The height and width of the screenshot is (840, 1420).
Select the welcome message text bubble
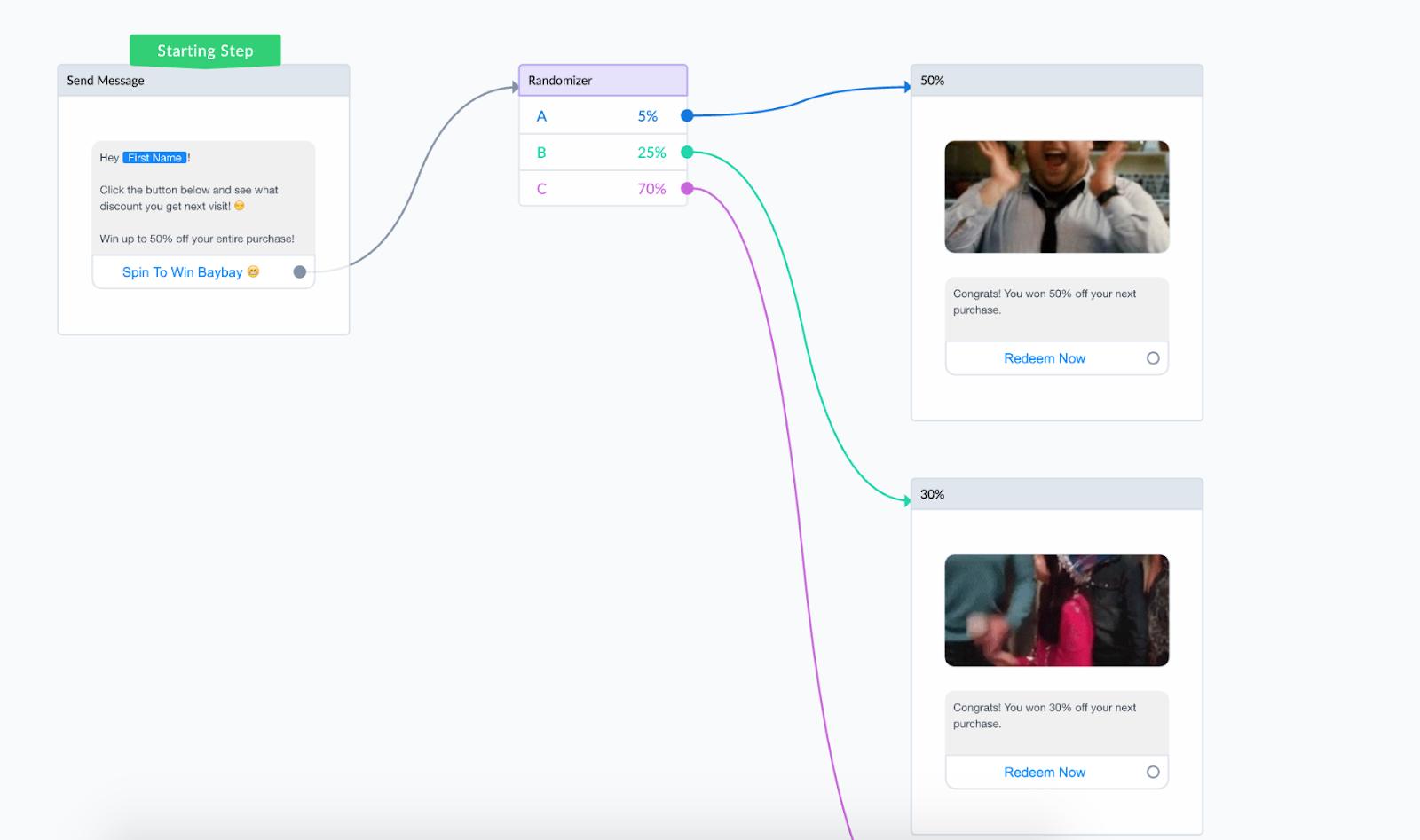(203, 198)
